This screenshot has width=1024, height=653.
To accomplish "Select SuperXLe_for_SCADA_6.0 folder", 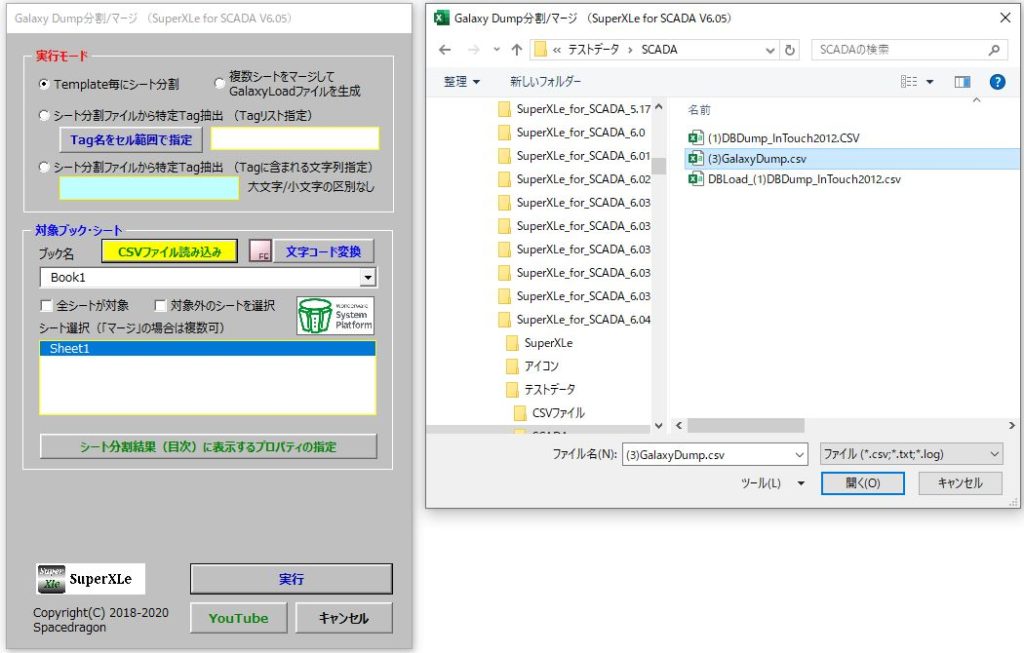I will [x=581, y=133].
